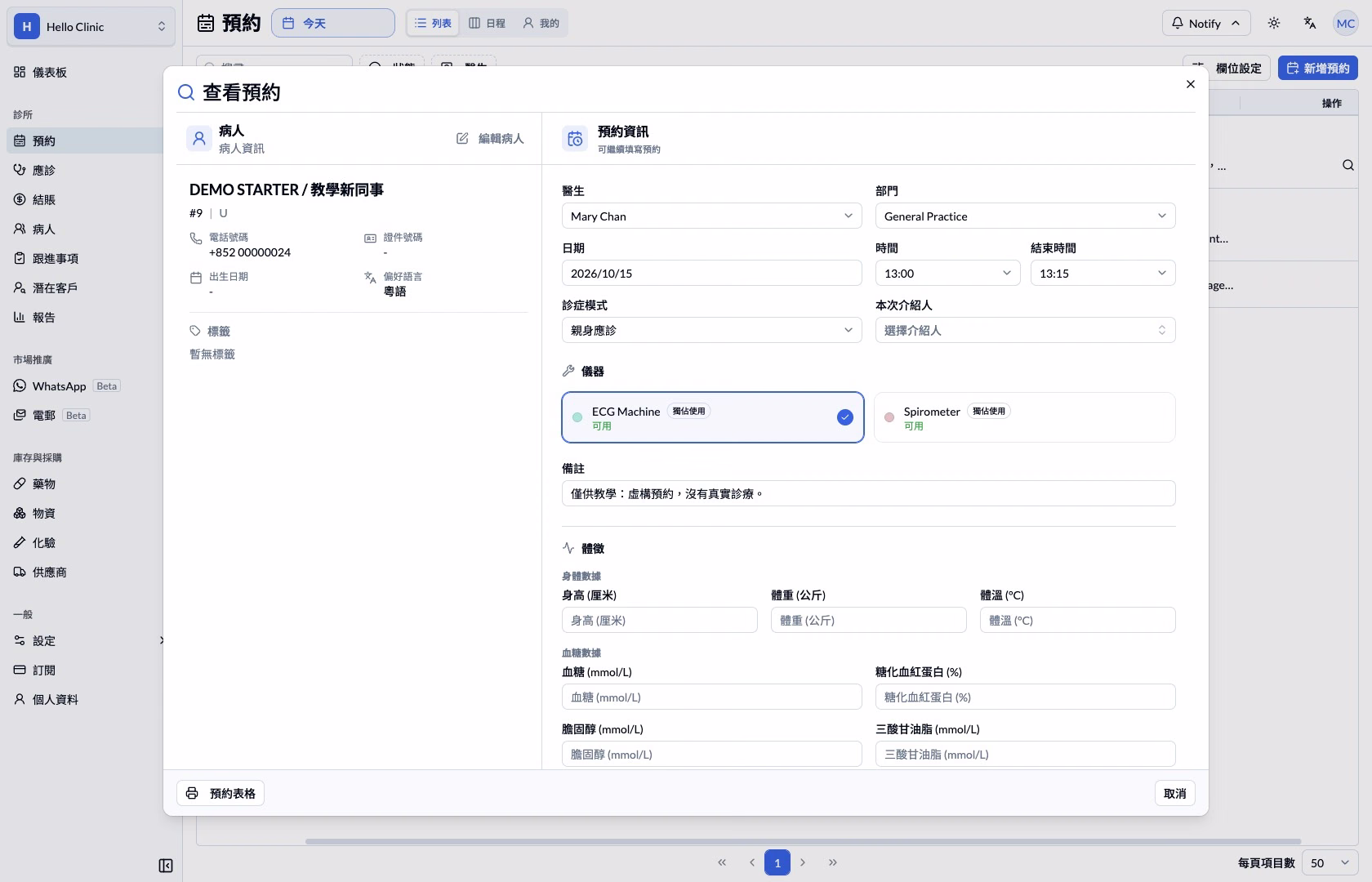Click the 身高 (厘米) input field

[x=660, y=620]
